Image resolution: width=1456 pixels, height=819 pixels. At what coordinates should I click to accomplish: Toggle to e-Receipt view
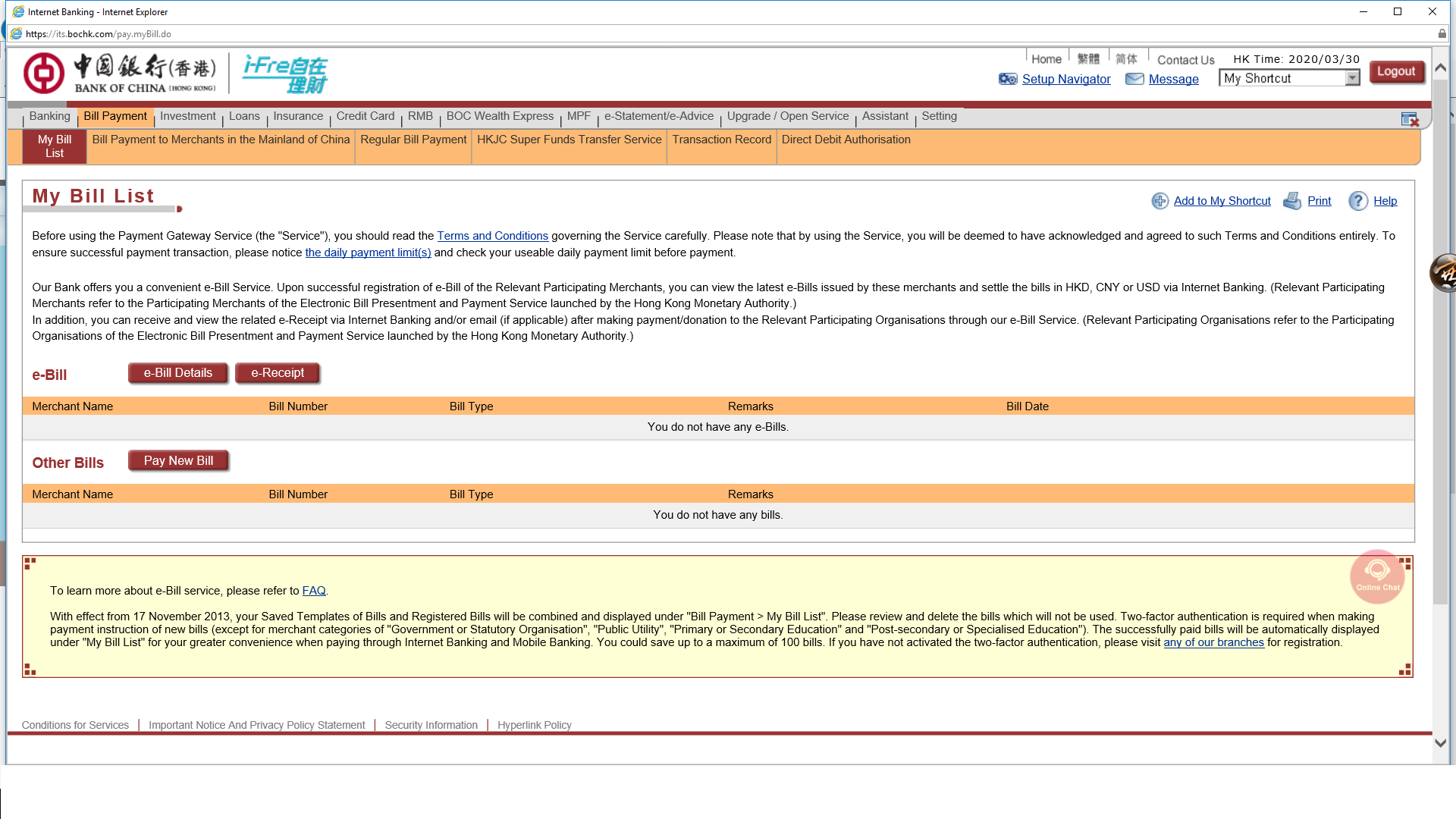pos(278,372)
